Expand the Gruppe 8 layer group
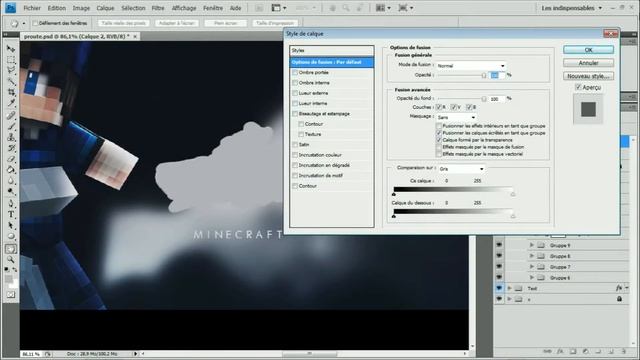 (x=531, y=256)
